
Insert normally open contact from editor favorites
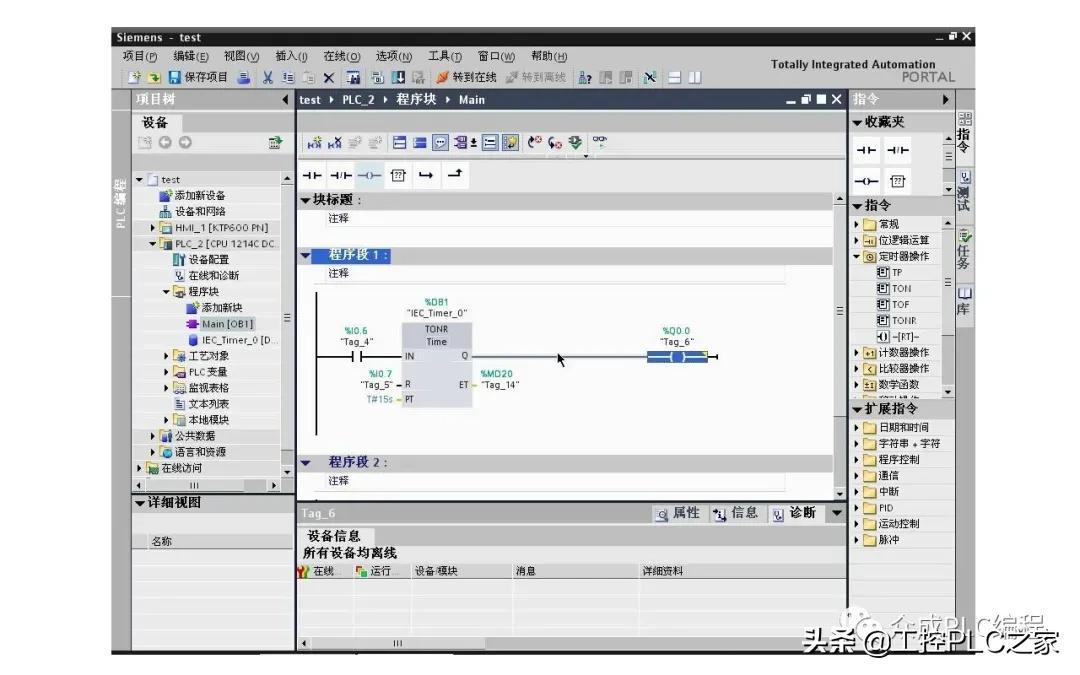click(312, 175)
